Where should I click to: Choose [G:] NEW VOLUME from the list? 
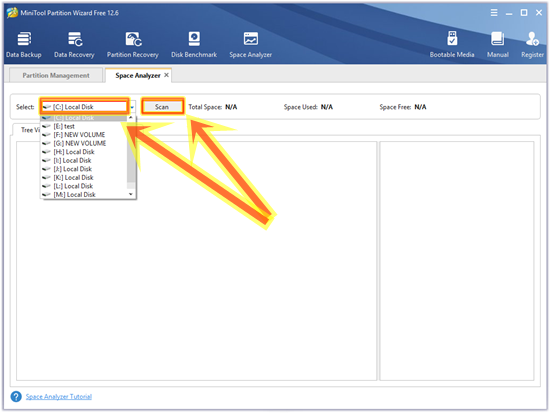tap(84, 143)
